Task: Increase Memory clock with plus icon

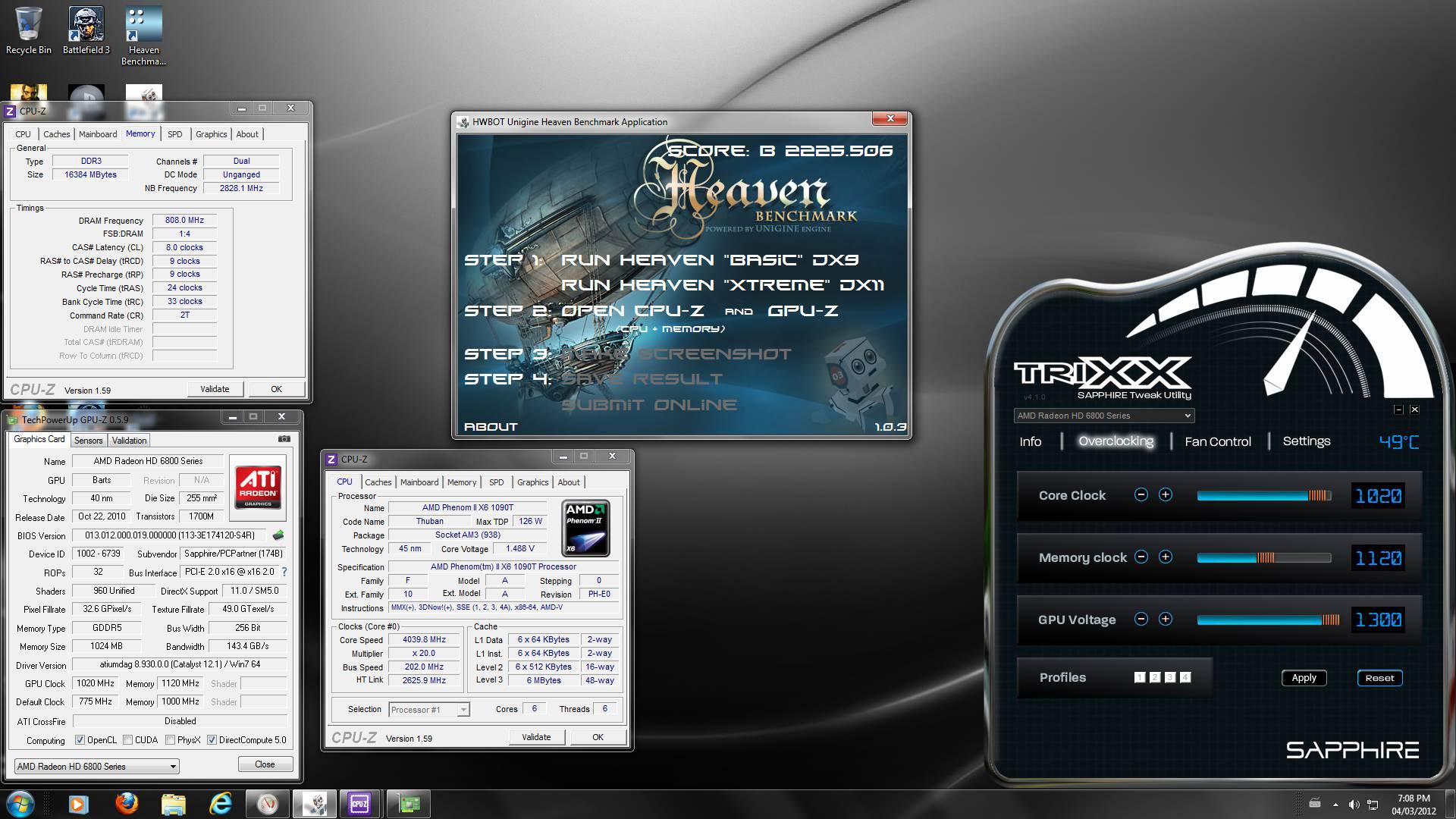Action: (1166, 557)
